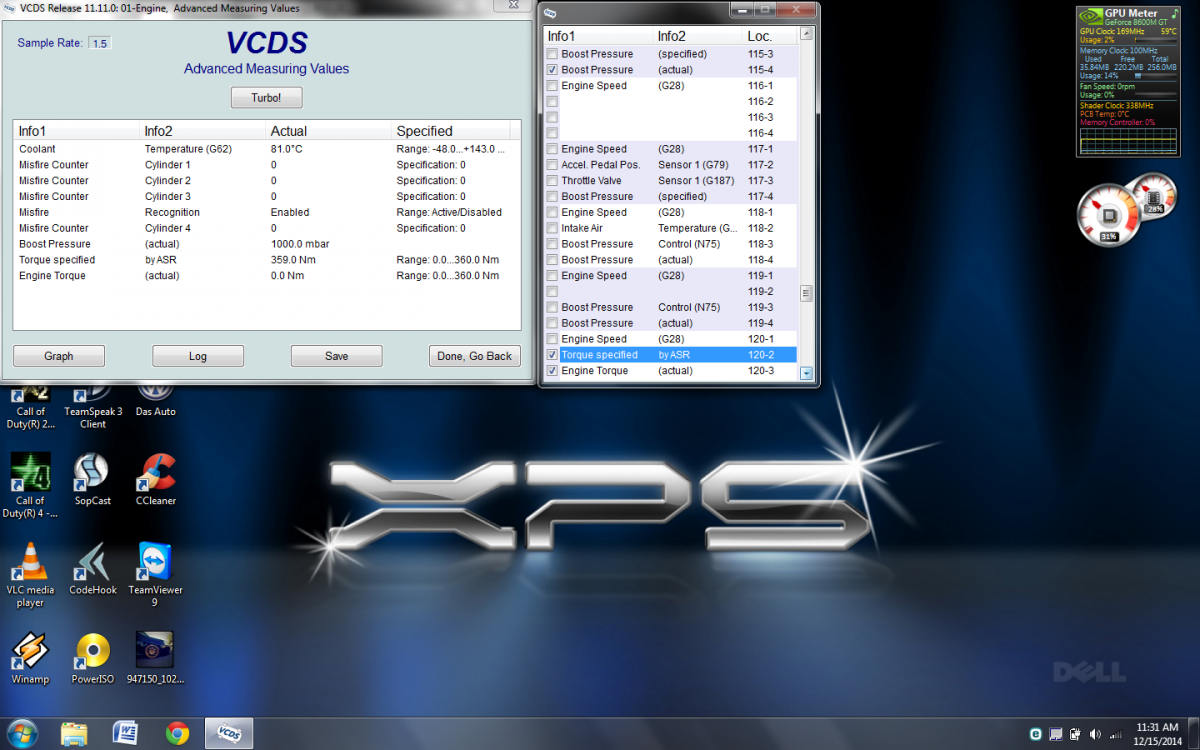
Task: Click the 81.0°C coolant value
Action: coord(287,149)
